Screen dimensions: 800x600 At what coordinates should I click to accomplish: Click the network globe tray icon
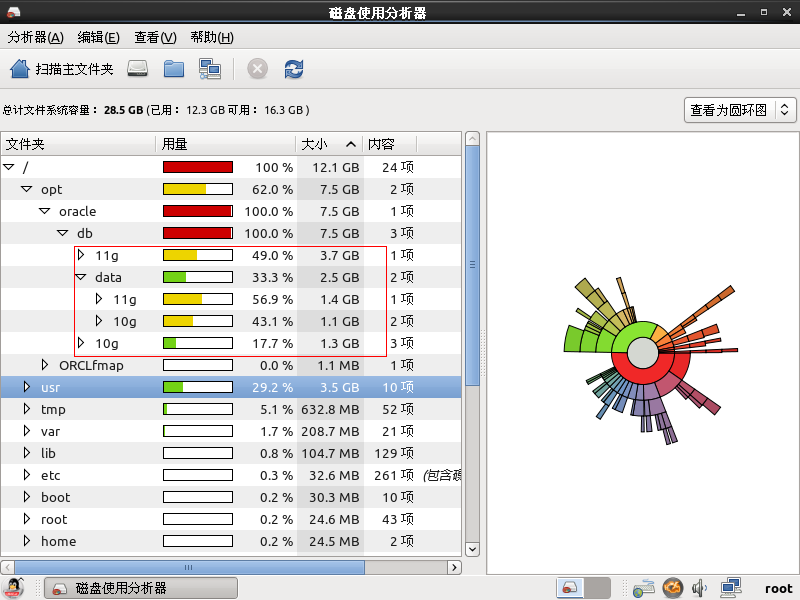click(x=643, y=588)
